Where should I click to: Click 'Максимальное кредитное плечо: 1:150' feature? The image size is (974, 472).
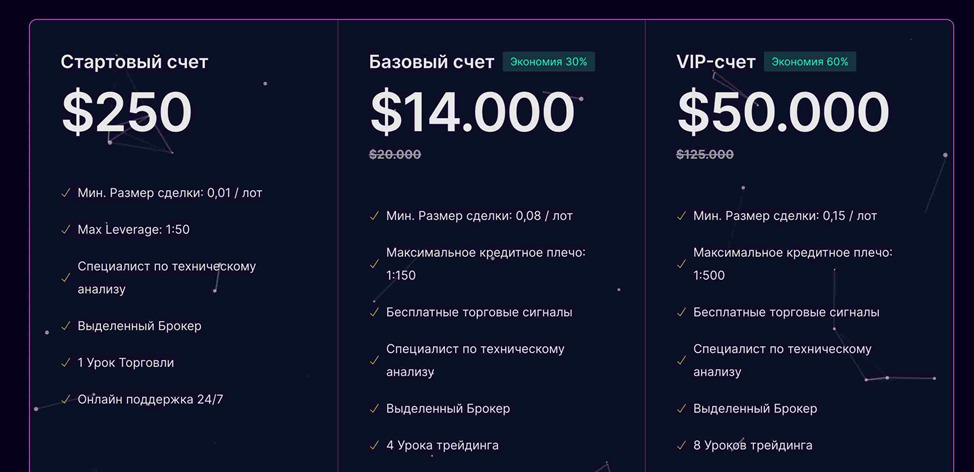[x=486, y=264]
